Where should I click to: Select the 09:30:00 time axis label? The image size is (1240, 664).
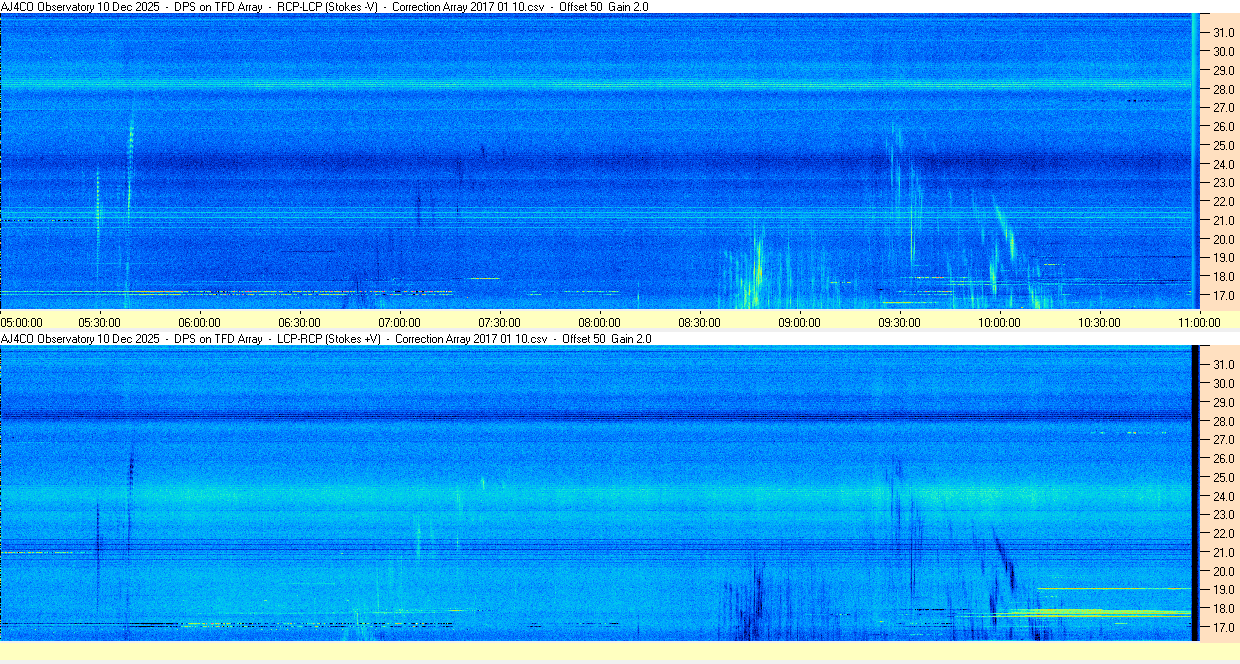[x=900, y=322]
